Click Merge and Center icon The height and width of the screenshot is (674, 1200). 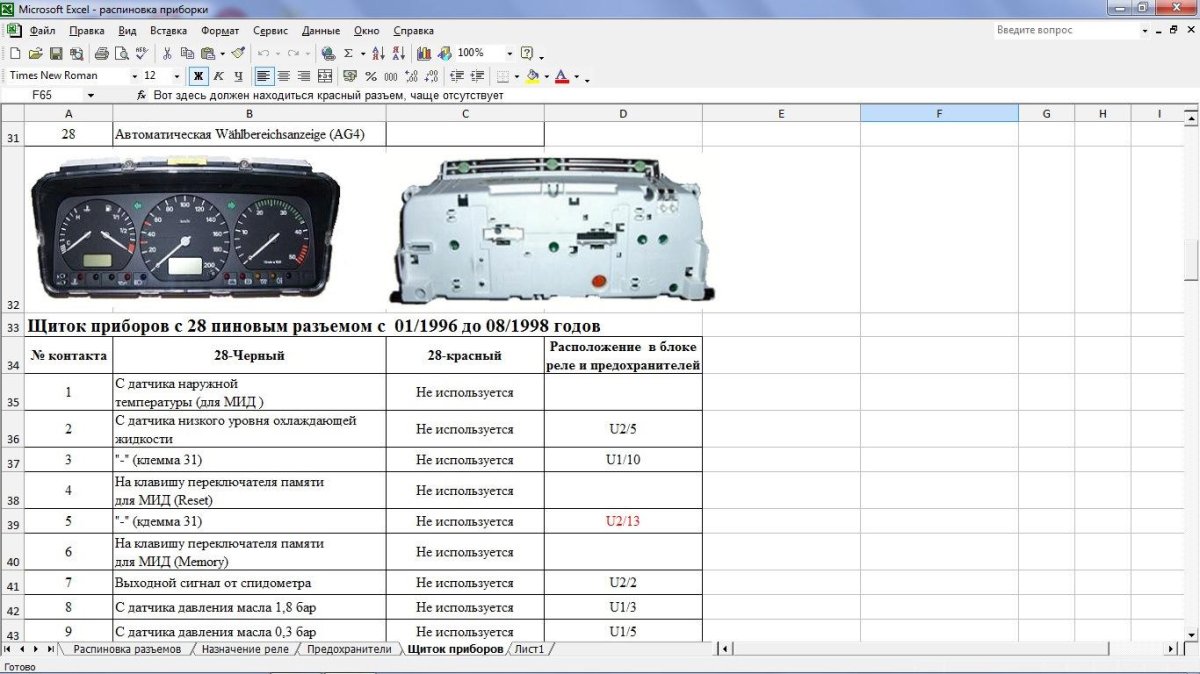click(325, 76)
